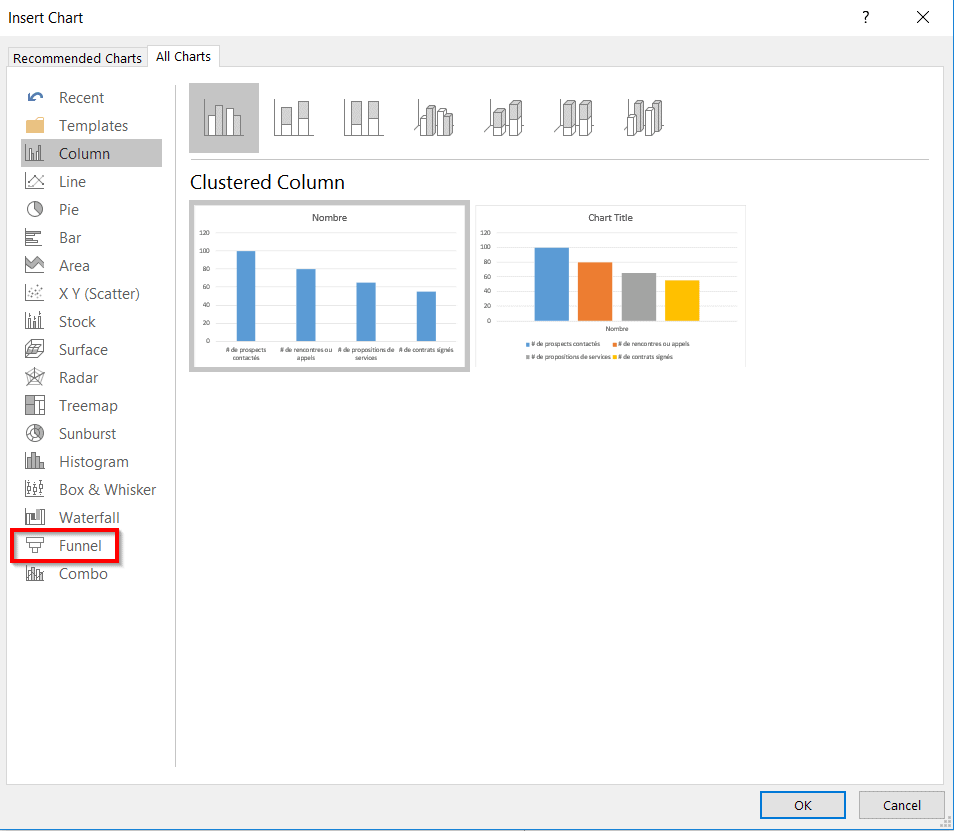
Task: Choose the 100% Stacked Column subtype icon
Action: (363, 118)
